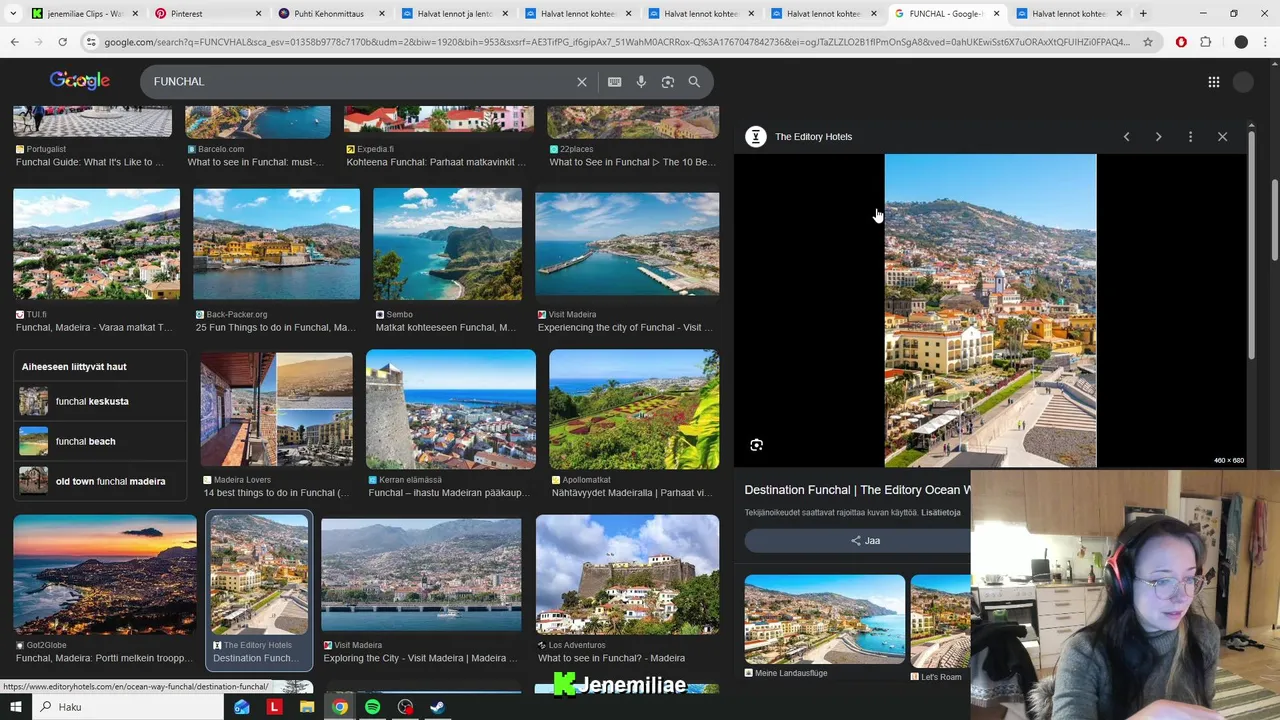Open the red Opera-style extension icon
Image resolution: width=1280 pixels, height=720 pixels.
tap(1181, 42)
